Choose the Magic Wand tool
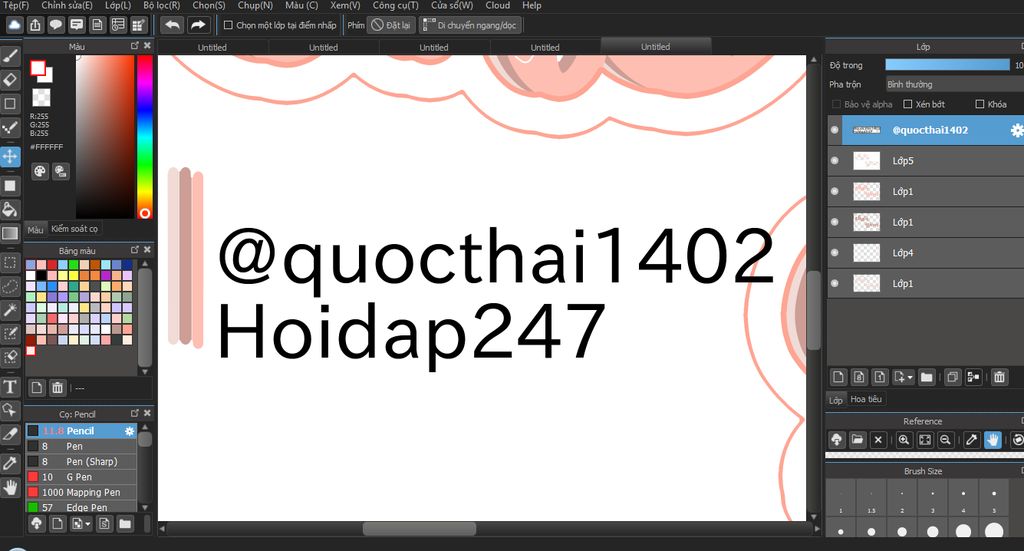The image size is (1024, 551). [x=10, y=310]
